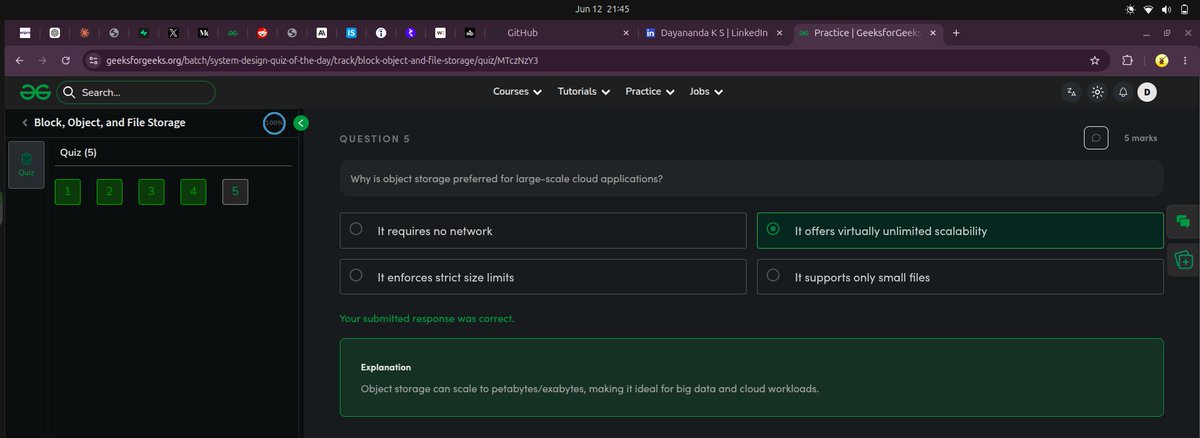
Task: Select 'It supports only small files' option
Action: 960,277
